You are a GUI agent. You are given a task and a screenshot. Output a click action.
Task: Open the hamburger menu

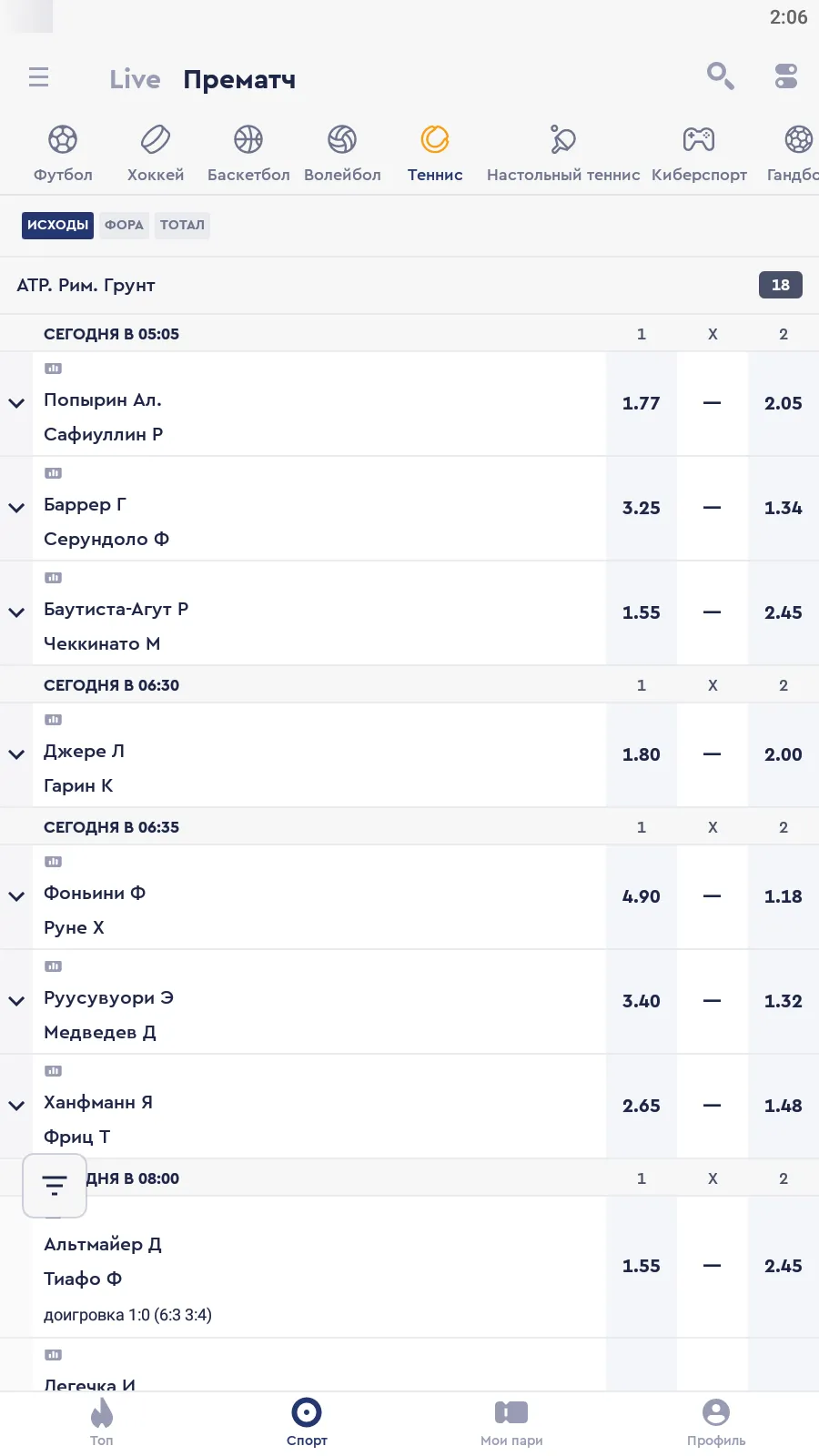[38, 77]
